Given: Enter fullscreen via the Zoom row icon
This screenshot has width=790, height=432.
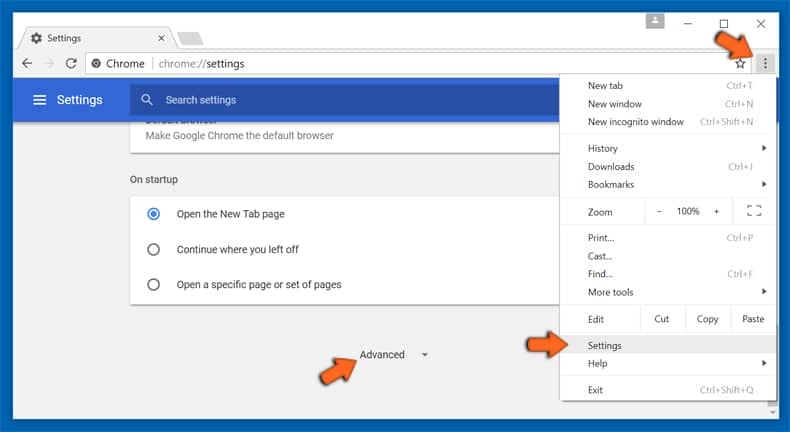Looking at the screenshot, I should (x=754, y=211).
